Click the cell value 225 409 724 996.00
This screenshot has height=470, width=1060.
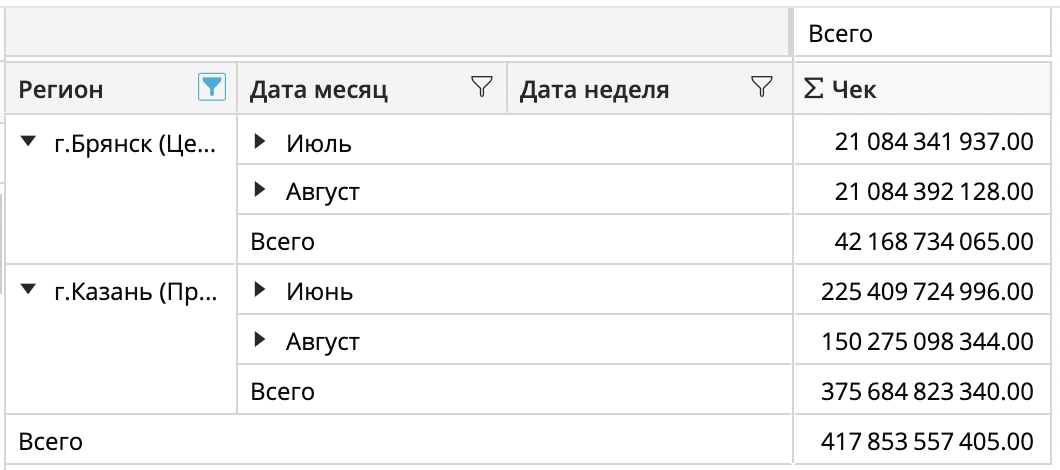tap(926, 292)
